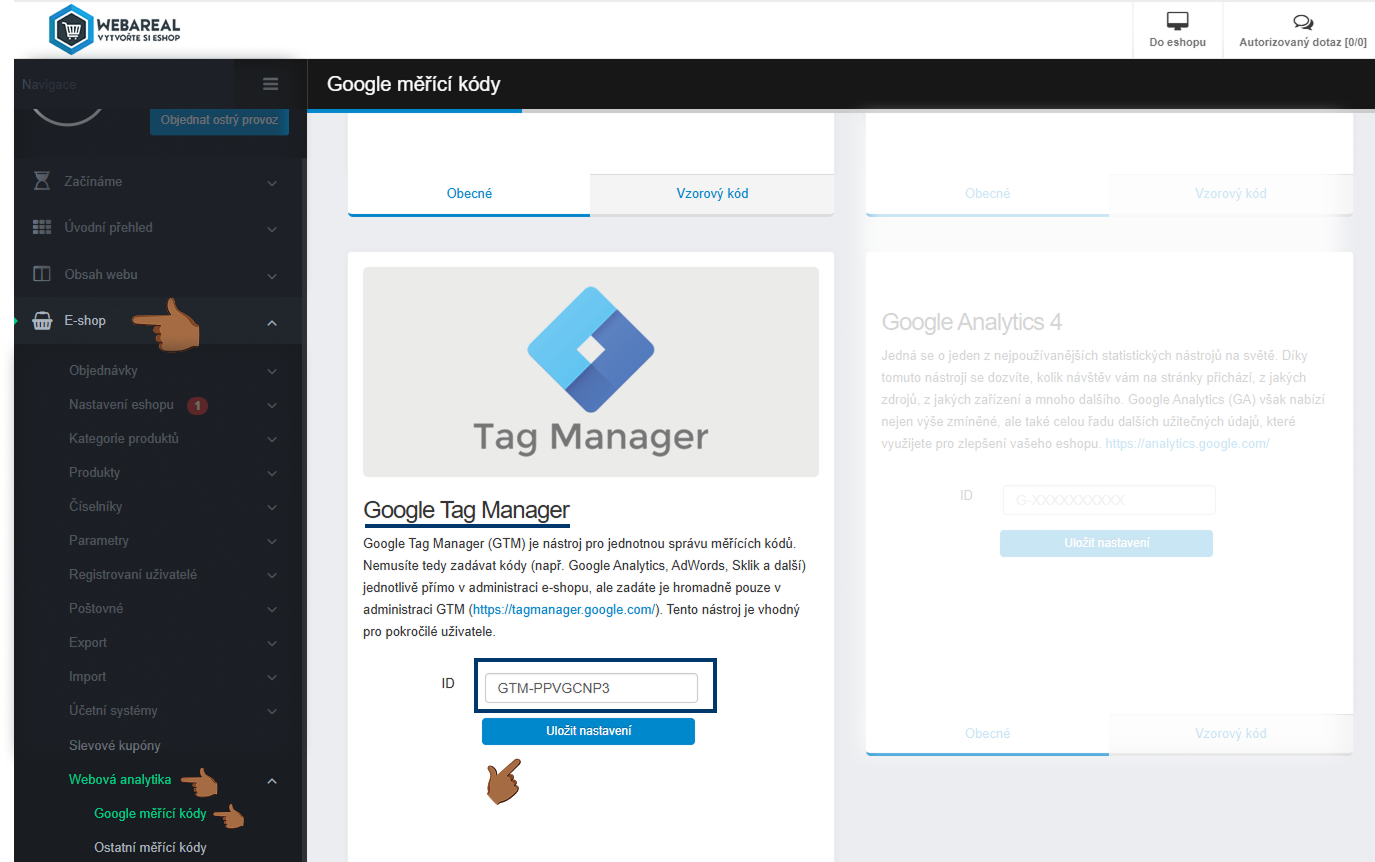Expand Nastavení eshopu submenu
Viewport: 1375px width, 862px height.
[271, 406]
